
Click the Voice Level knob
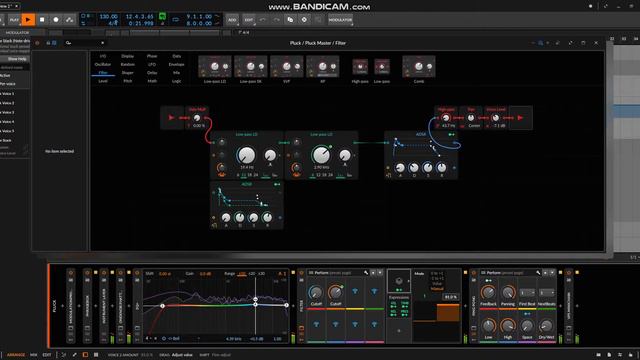[x=495, y=118]
